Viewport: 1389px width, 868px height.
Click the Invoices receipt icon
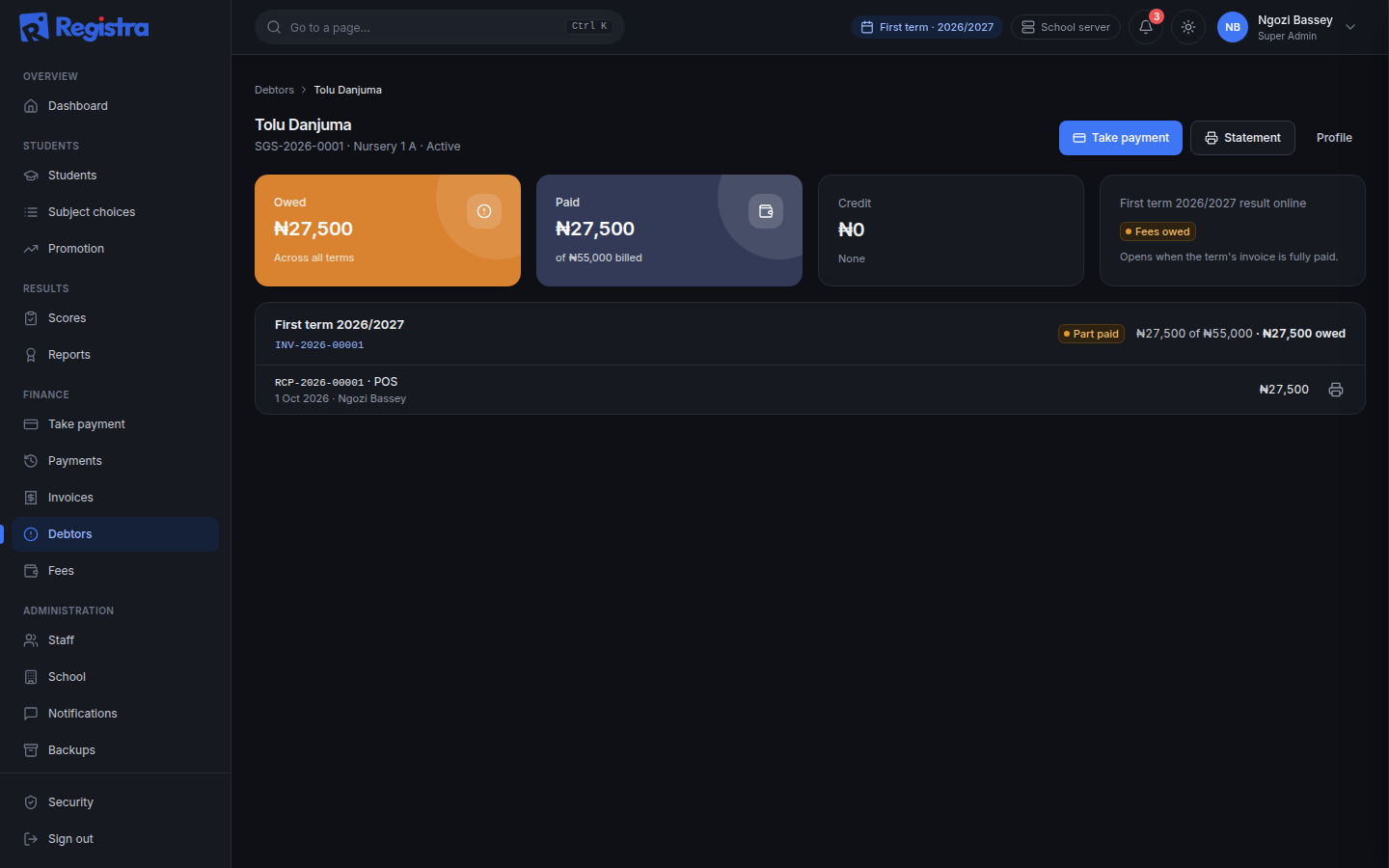click(x=31, y=498)
